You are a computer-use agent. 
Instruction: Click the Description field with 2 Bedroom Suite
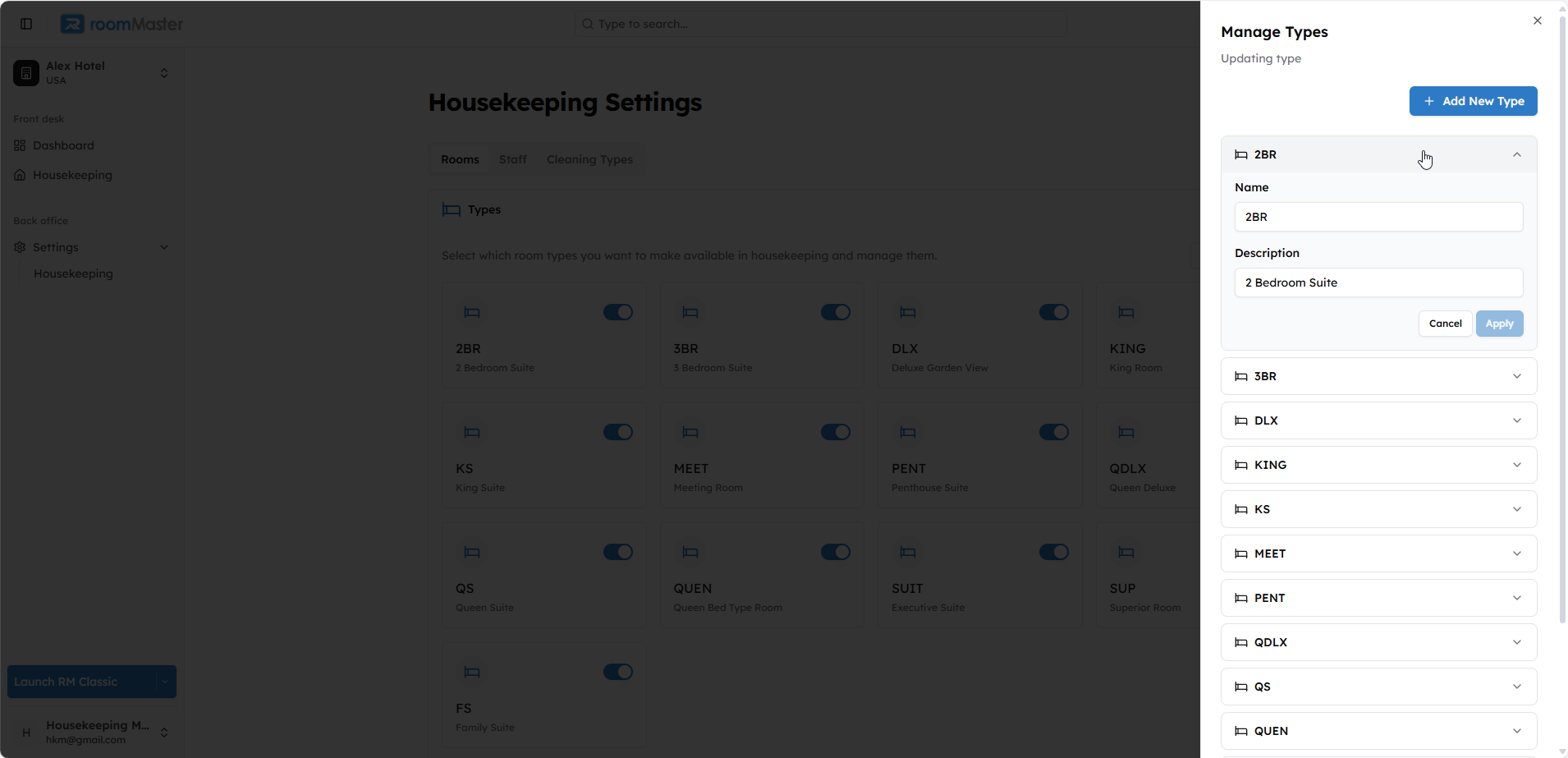1379,283
